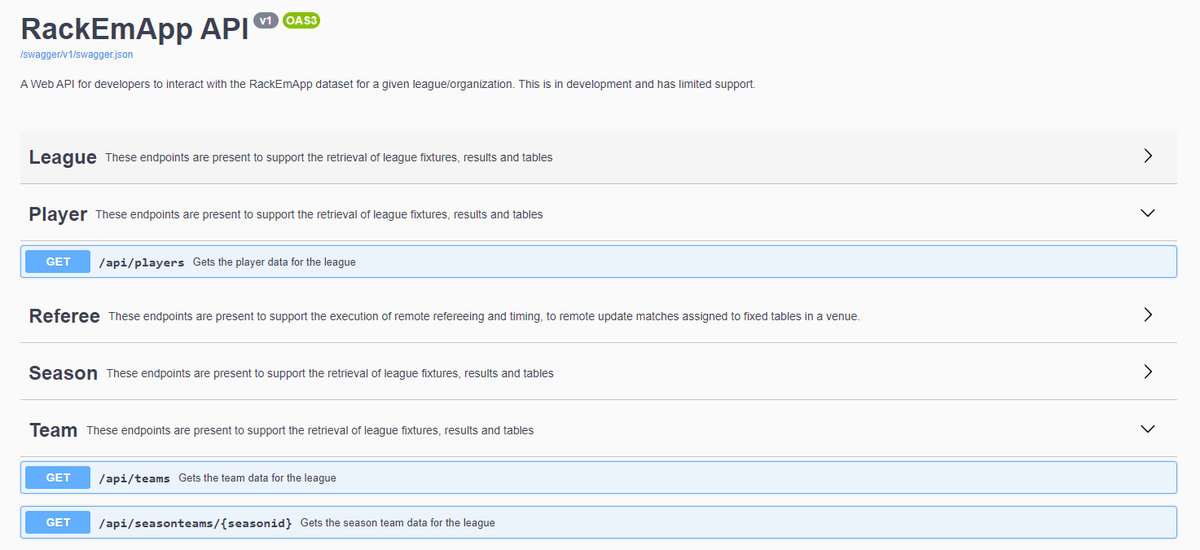Click the Referee section description text
The width and height of the screenshot is (1200, 550).
(x=484, y=316)
